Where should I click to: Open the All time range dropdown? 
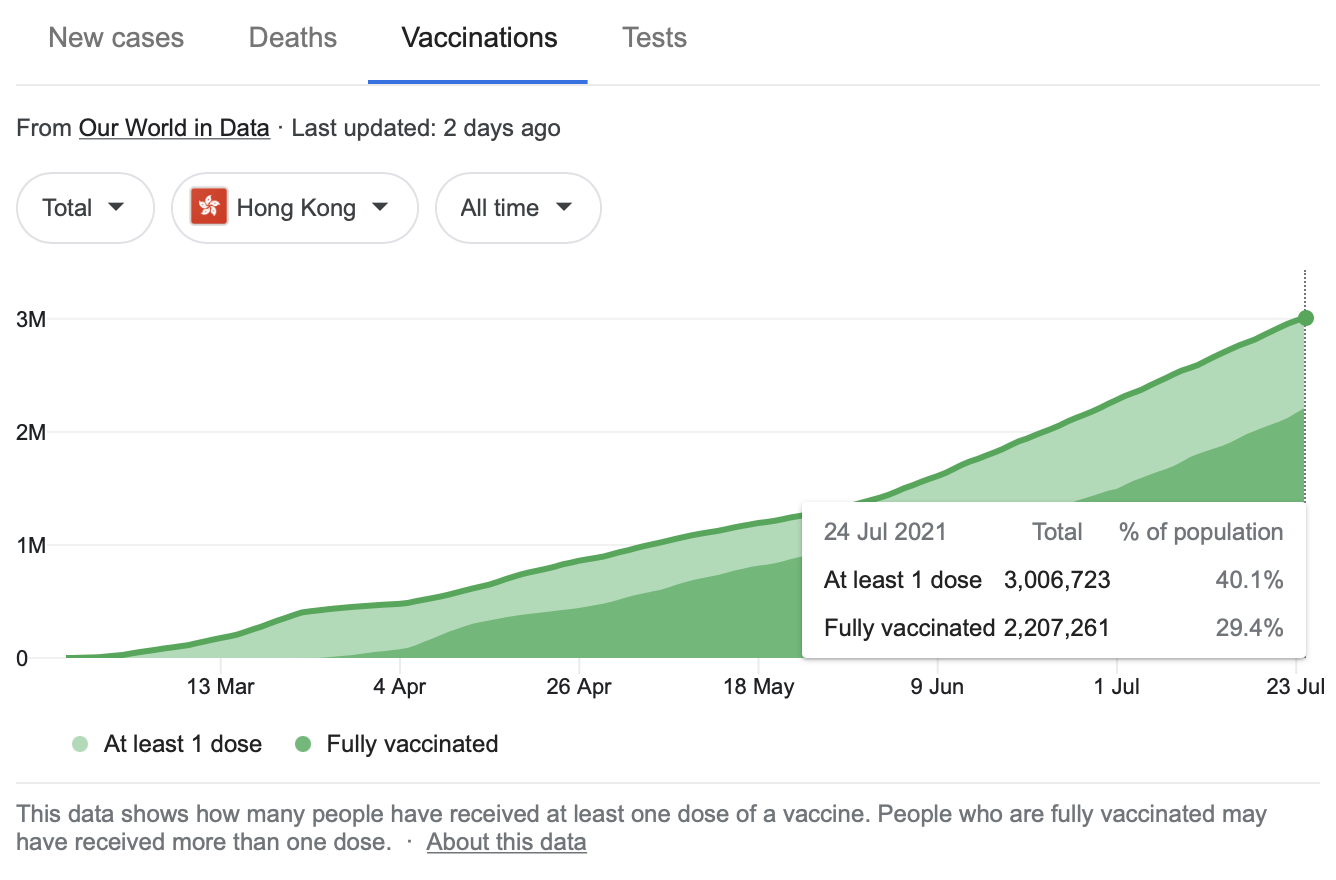[x=517, y=208]
